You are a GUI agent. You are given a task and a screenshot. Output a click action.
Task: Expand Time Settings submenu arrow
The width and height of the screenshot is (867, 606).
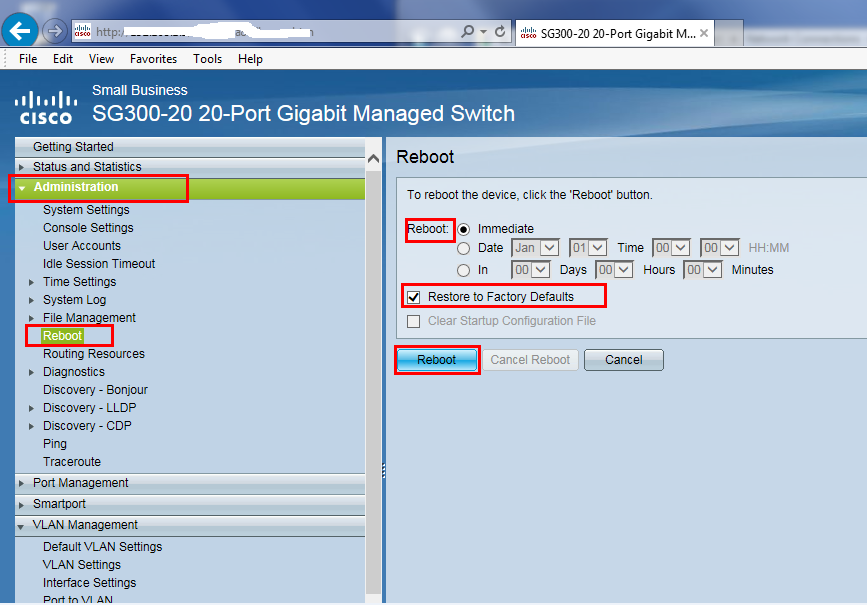pyautogui.click(x=32, y=282)
